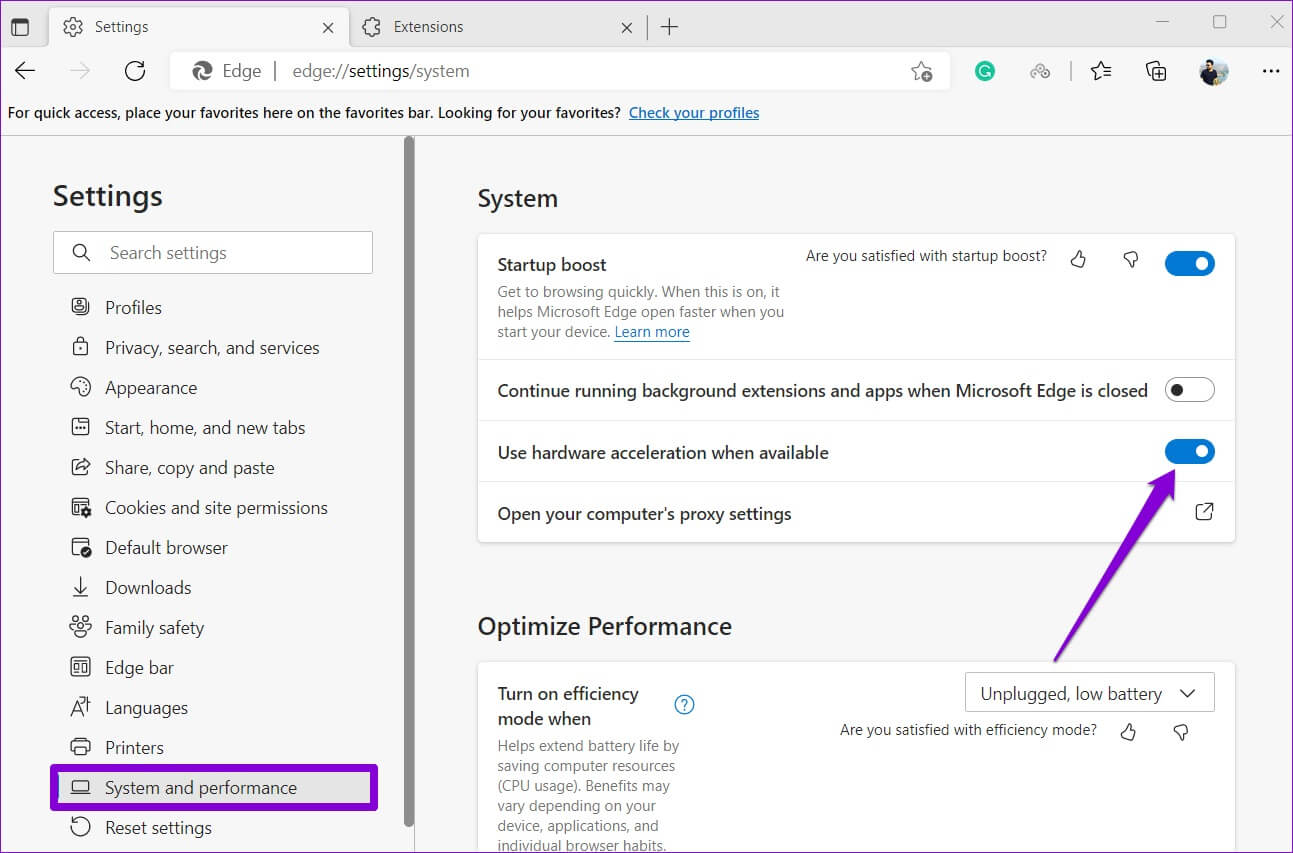
Task: Close the Settings tab
Action: click(328, 28)
